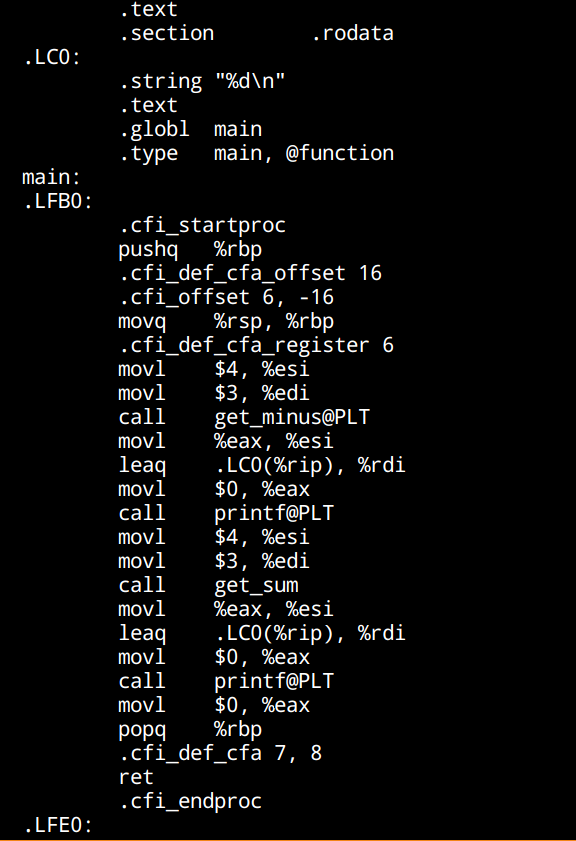Click 'call get_minus@PLT' line
Screen dimensions: 576x841
point(244,417)
